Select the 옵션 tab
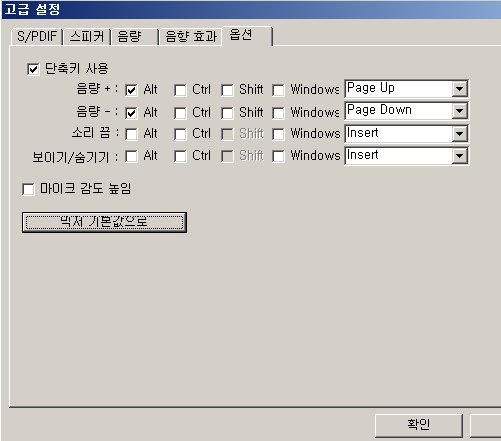Viewport: 501px width, 441px height. pos(247,35)
